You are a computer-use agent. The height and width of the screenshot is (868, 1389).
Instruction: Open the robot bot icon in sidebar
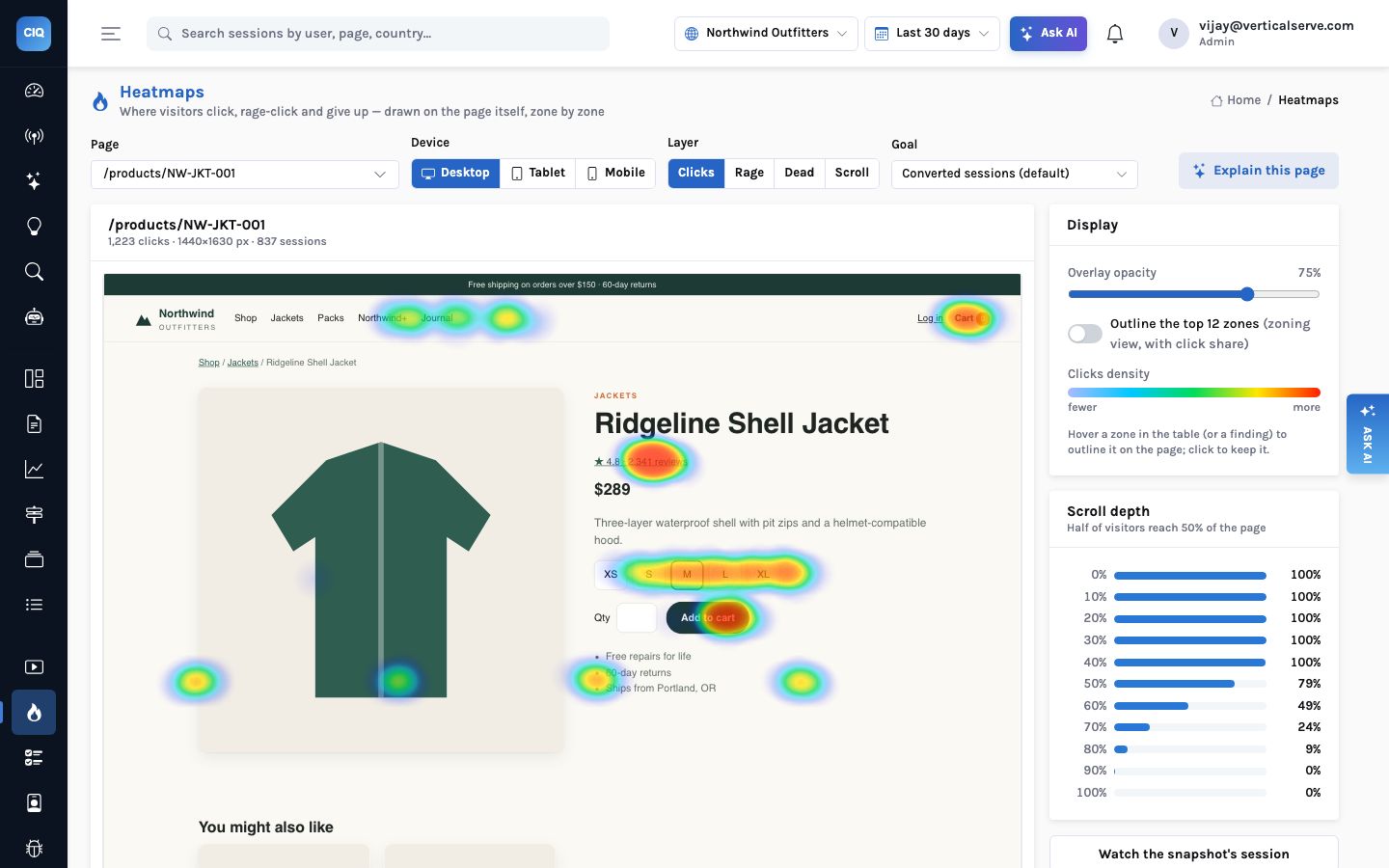pos(34,317)
